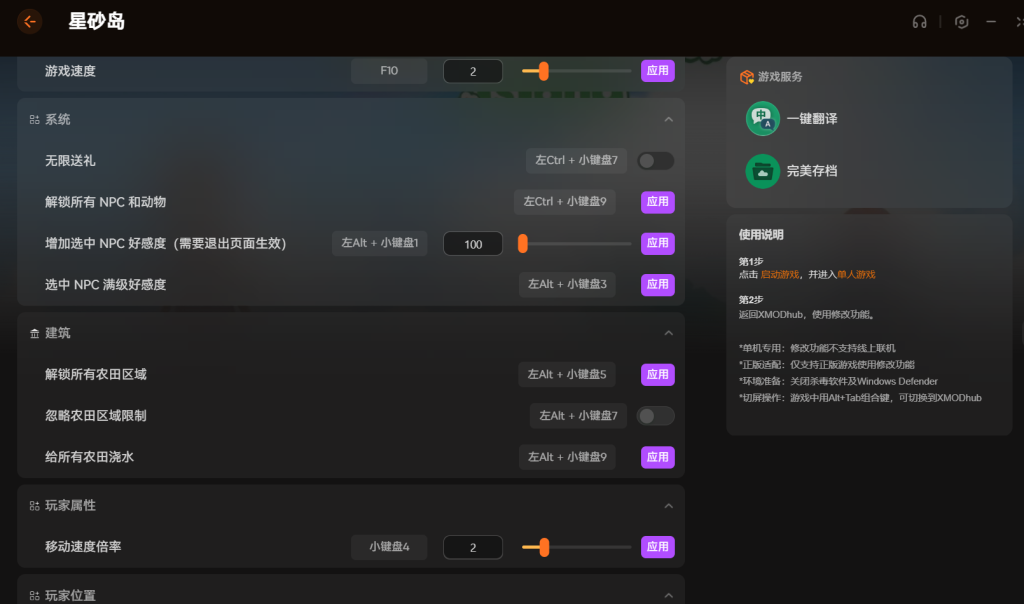Click the 建筑 section building icon

click(35, 333)
